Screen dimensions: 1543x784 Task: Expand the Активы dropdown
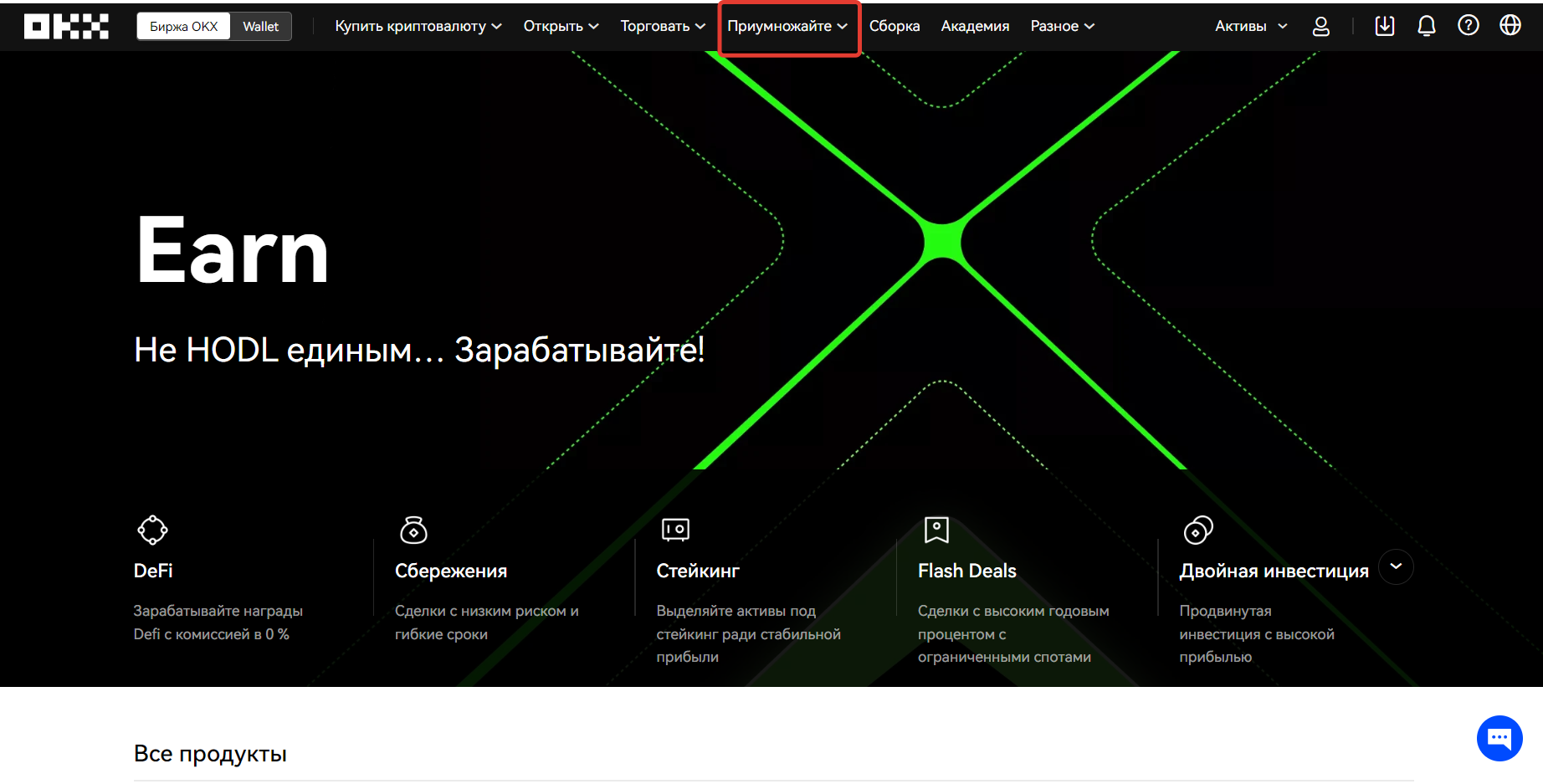tap(1251, 26)
